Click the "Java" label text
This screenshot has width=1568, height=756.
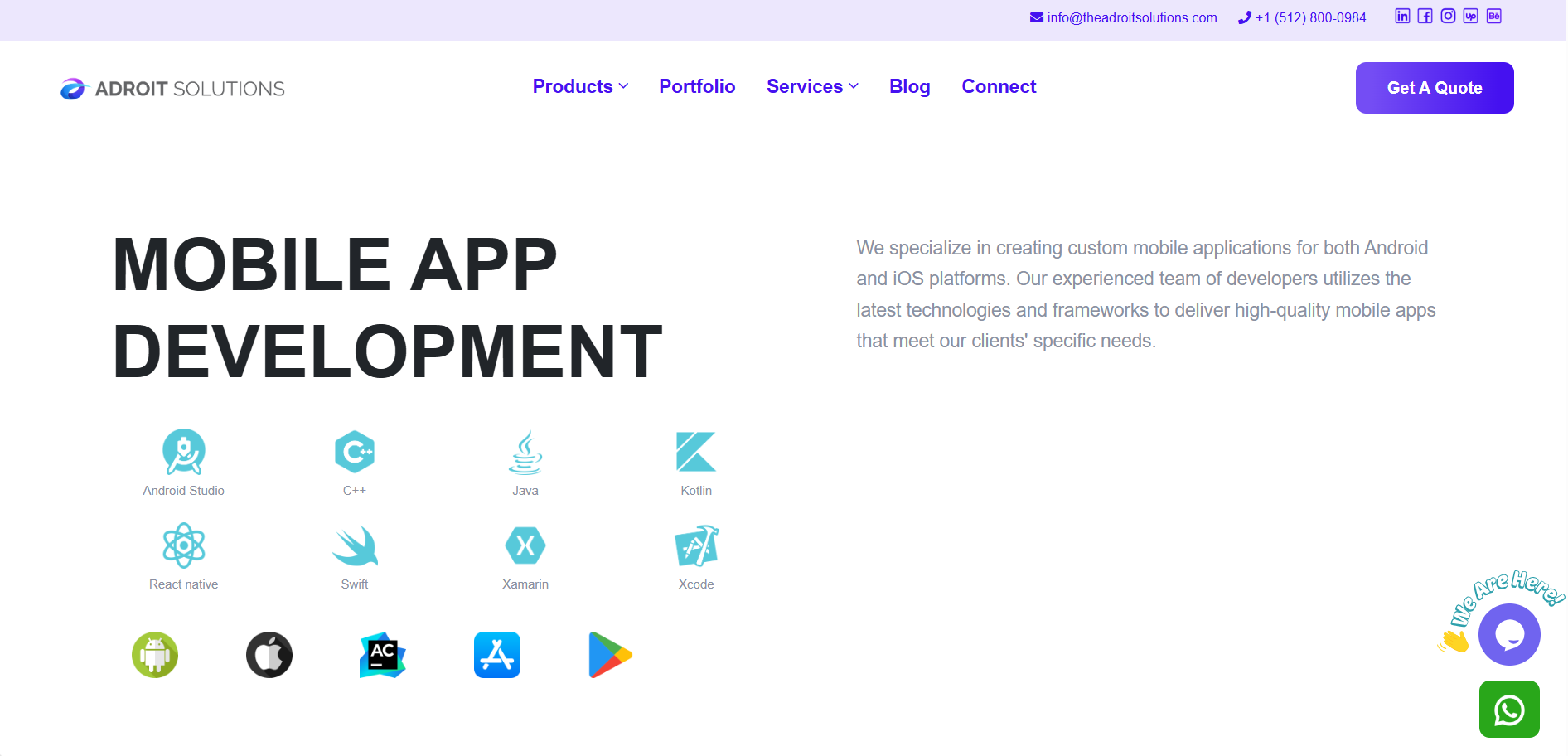pyautogui.click(x=525, y=491)
